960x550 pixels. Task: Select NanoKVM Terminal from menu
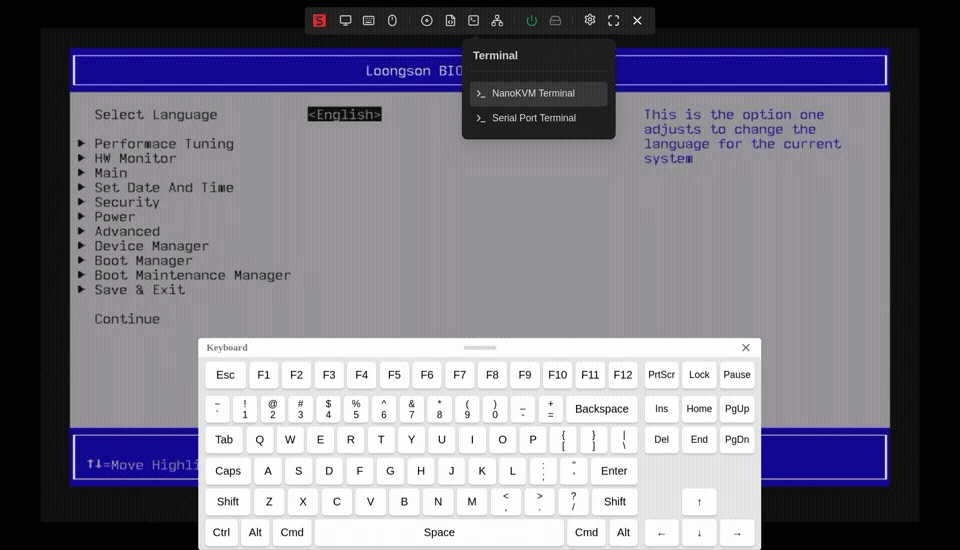(539, 94)
